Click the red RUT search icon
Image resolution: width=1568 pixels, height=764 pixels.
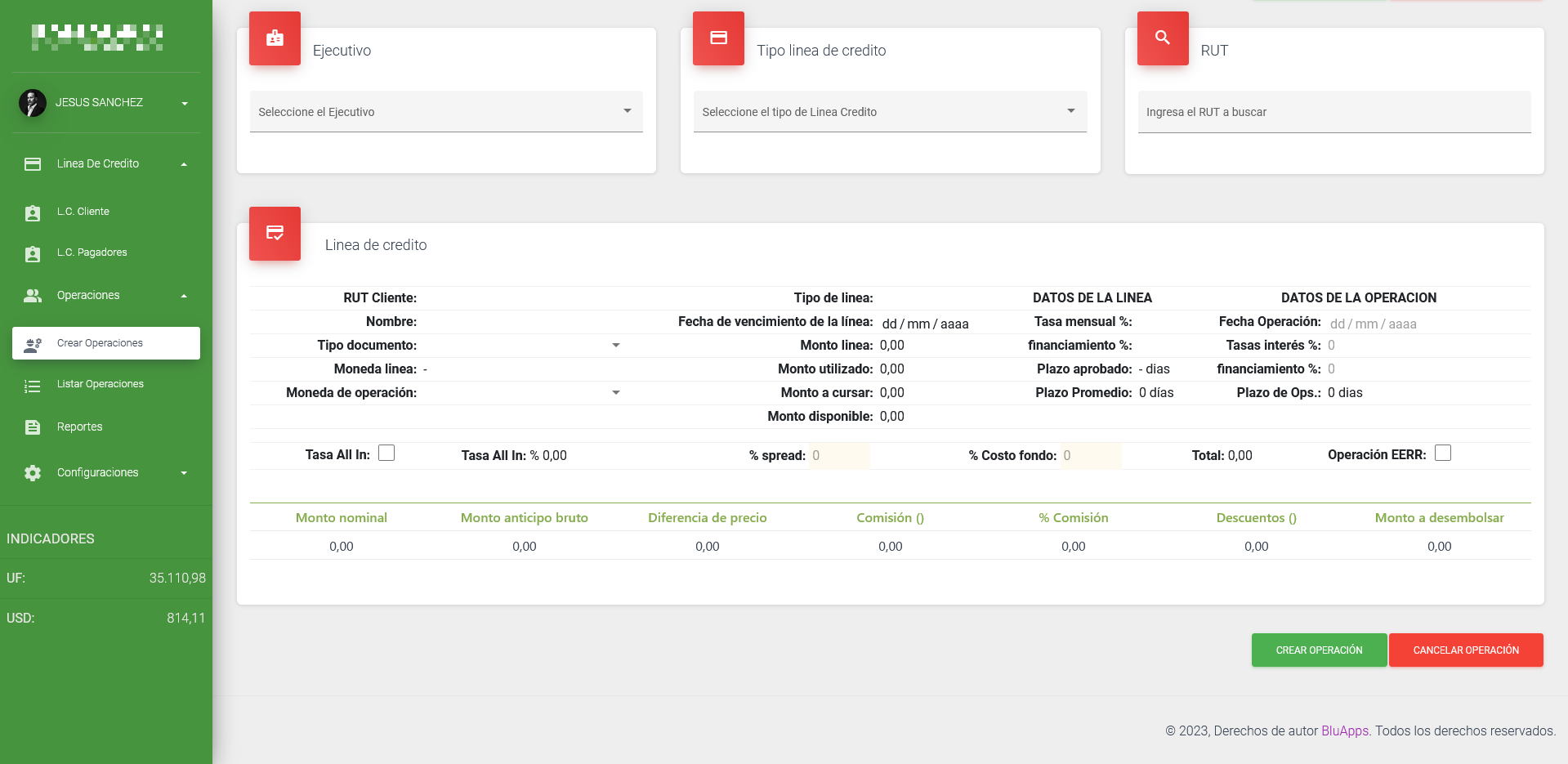coord(1162,38)
